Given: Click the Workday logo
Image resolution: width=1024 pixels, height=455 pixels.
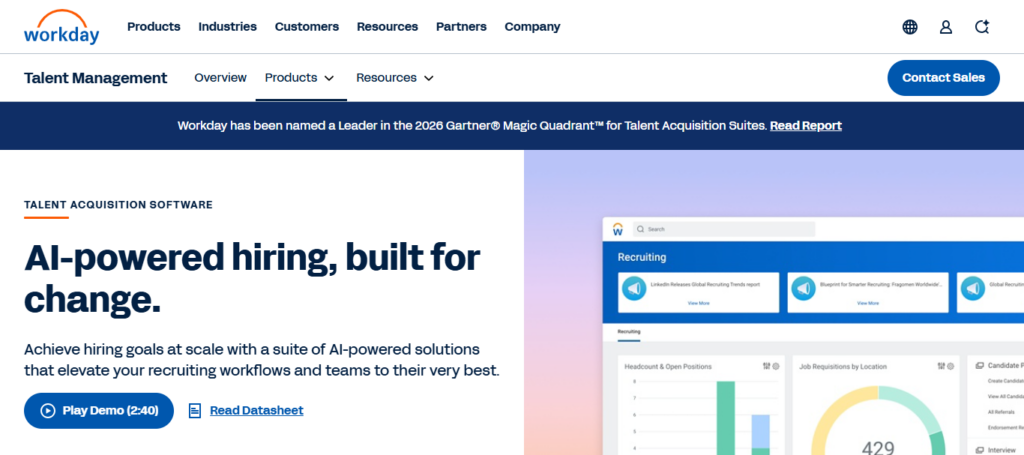Looking at the screenshot, I should click(x=61, y=27).
